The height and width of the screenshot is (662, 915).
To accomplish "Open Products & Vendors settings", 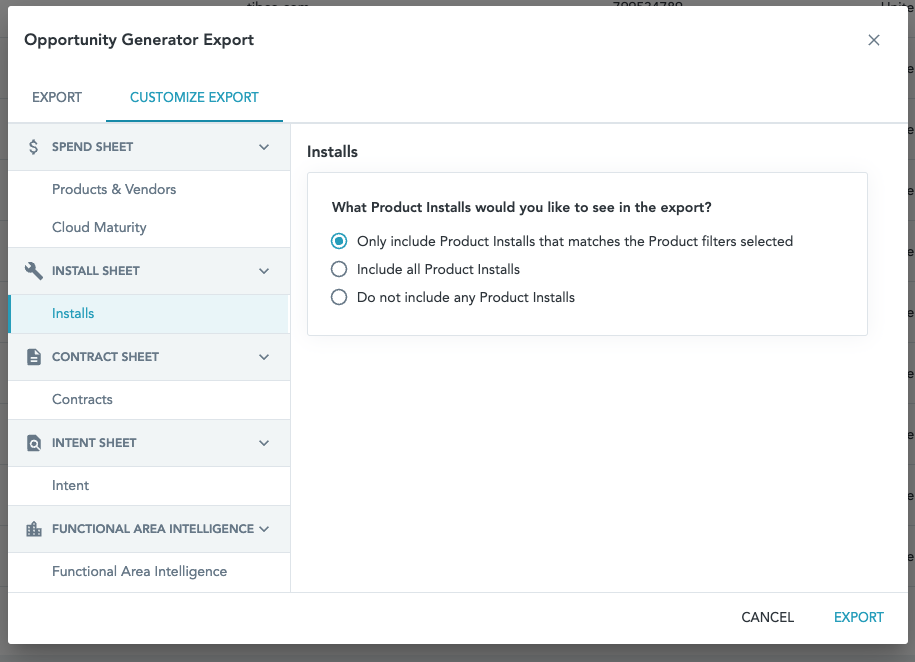I will [114, 189].
